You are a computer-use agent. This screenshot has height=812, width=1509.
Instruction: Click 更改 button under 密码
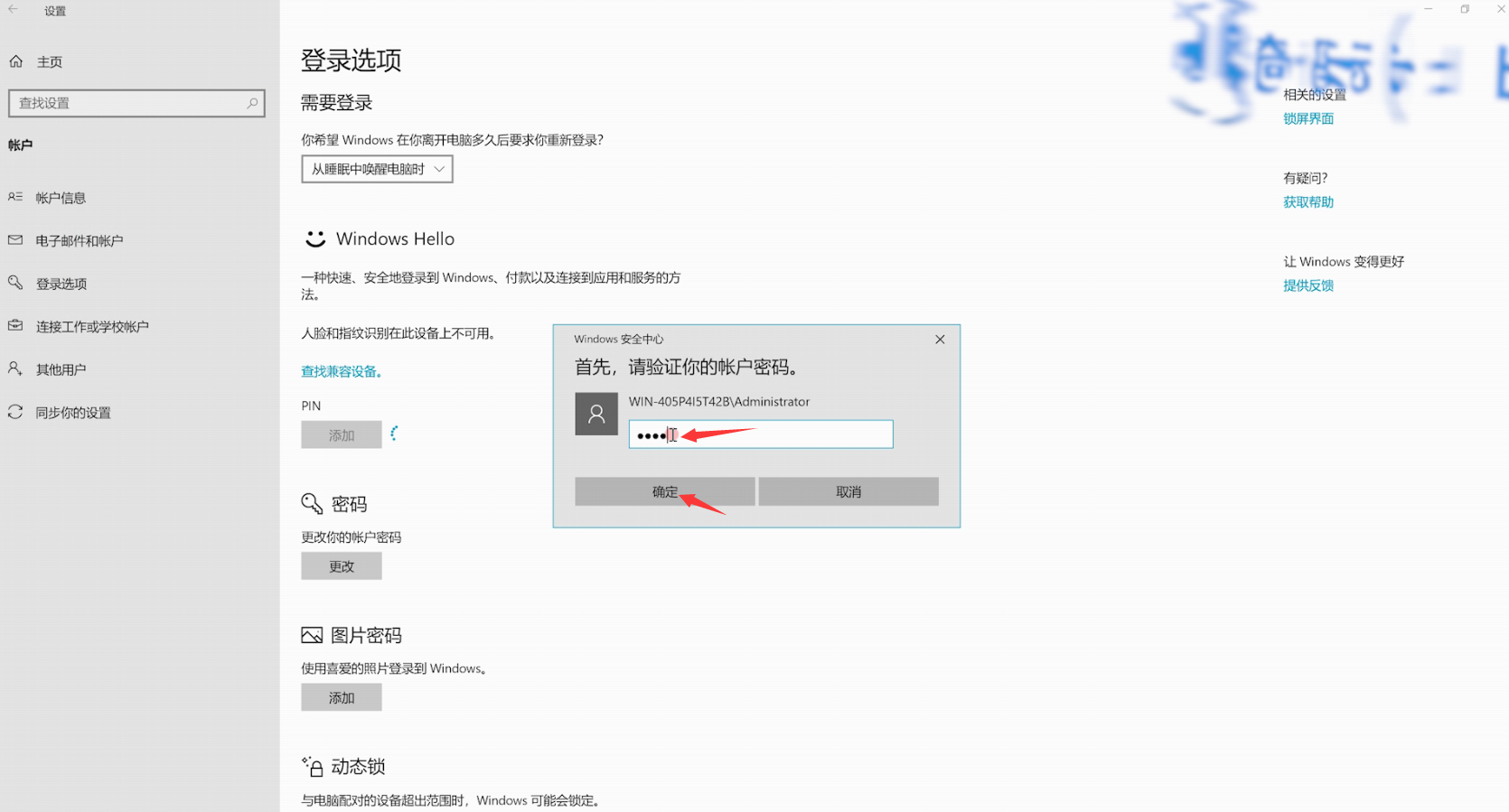click(x=342, y=566)
